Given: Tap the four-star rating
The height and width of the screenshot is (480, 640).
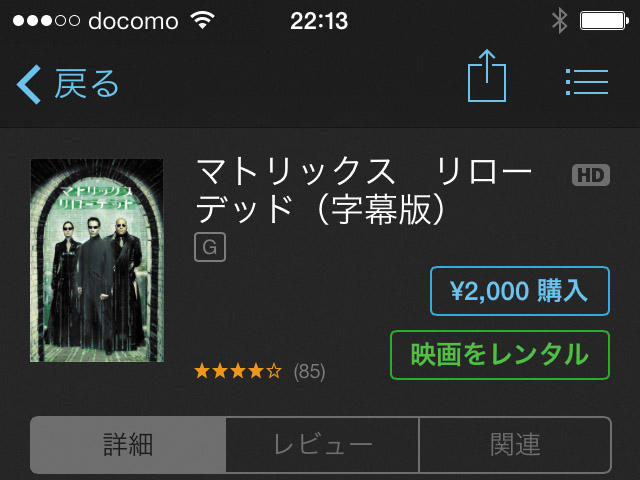Looking at the screenshot, I should click(238, 371).
